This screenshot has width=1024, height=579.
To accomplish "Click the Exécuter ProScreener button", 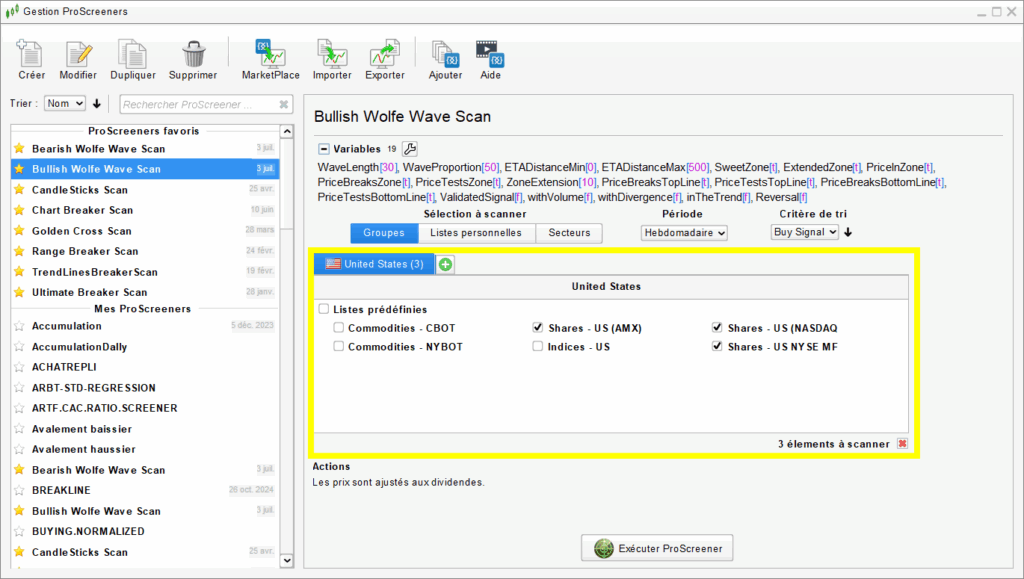I will 656,547.
